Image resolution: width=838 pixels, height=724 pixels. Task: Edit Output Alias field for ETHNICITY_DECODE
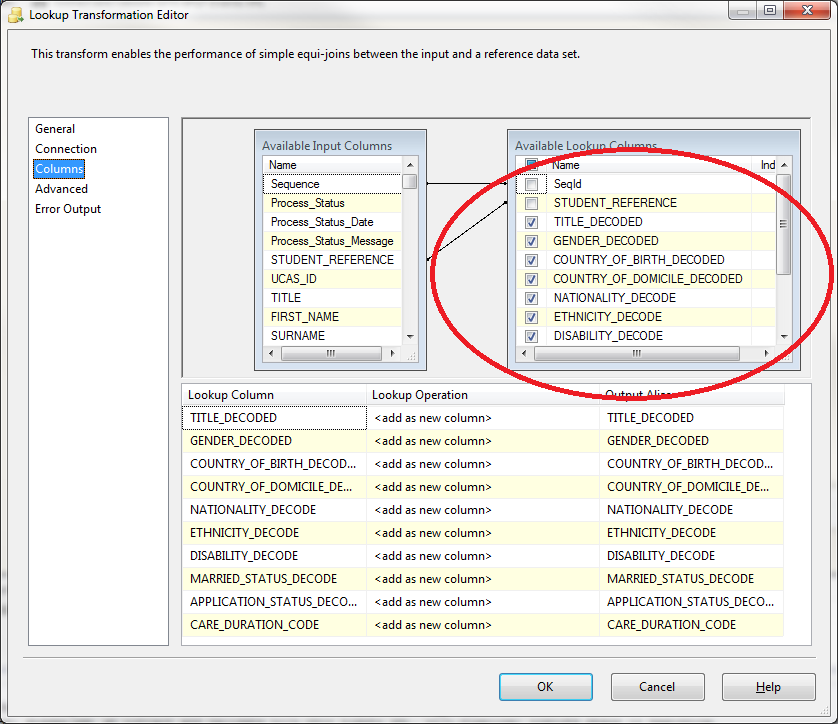(690, 533)
